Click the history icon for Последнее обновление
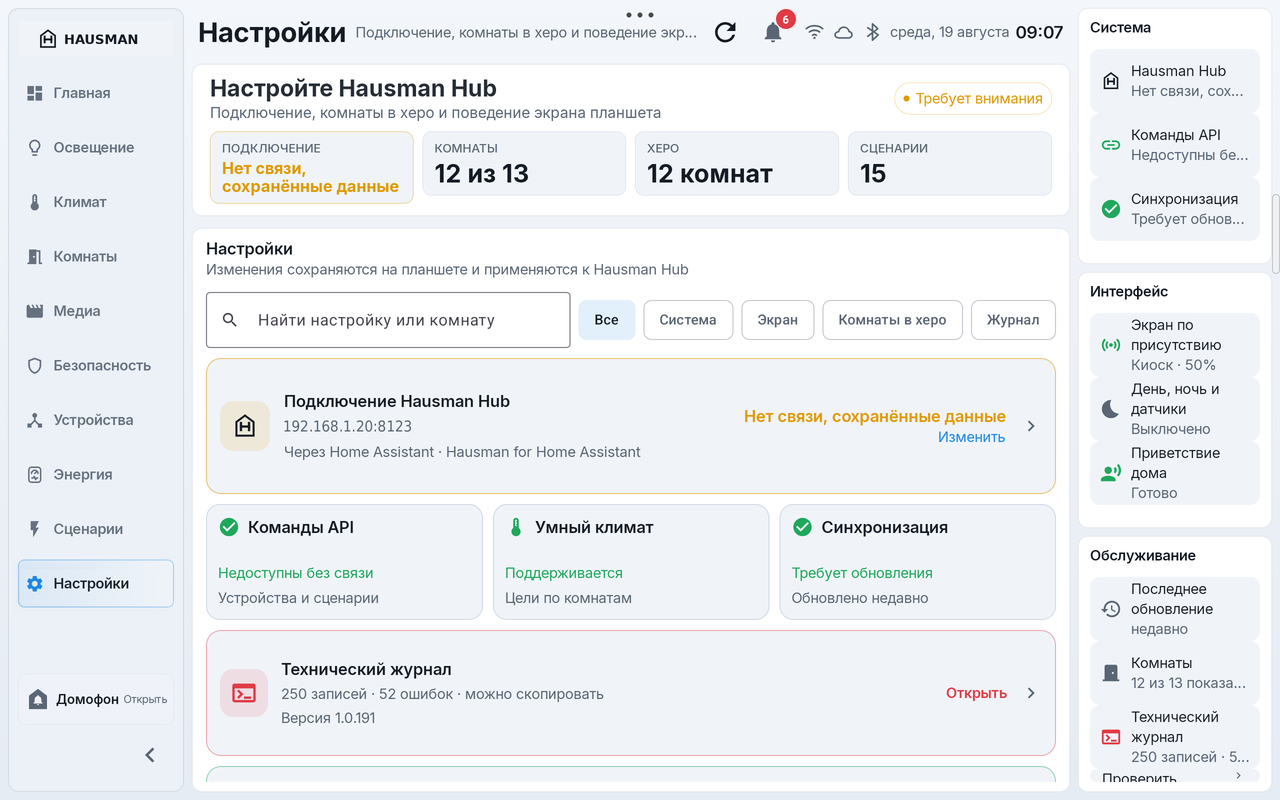This screenshot has height=800, width=1280. tap(1110, 608)
